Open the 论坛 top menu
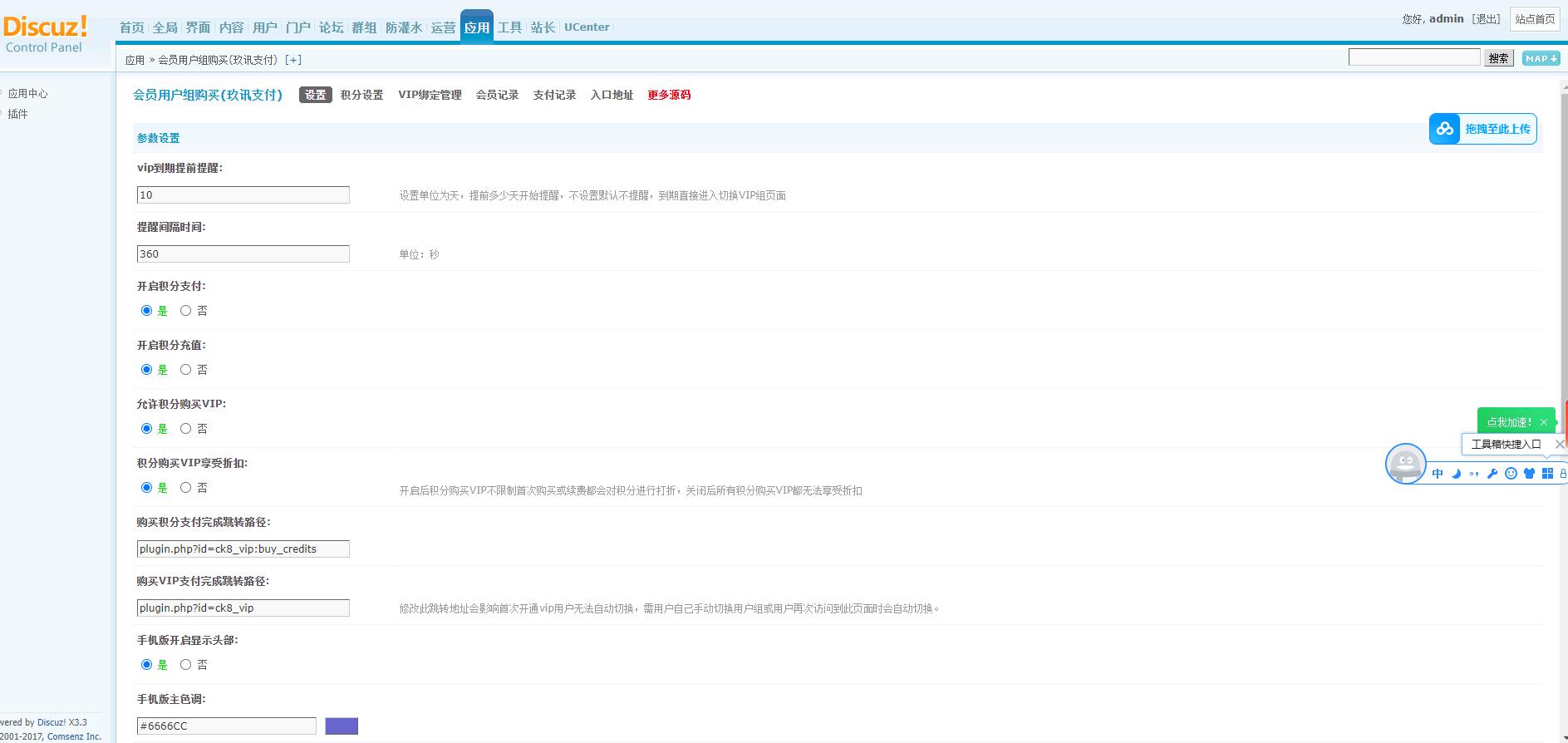 click(331, 27)
